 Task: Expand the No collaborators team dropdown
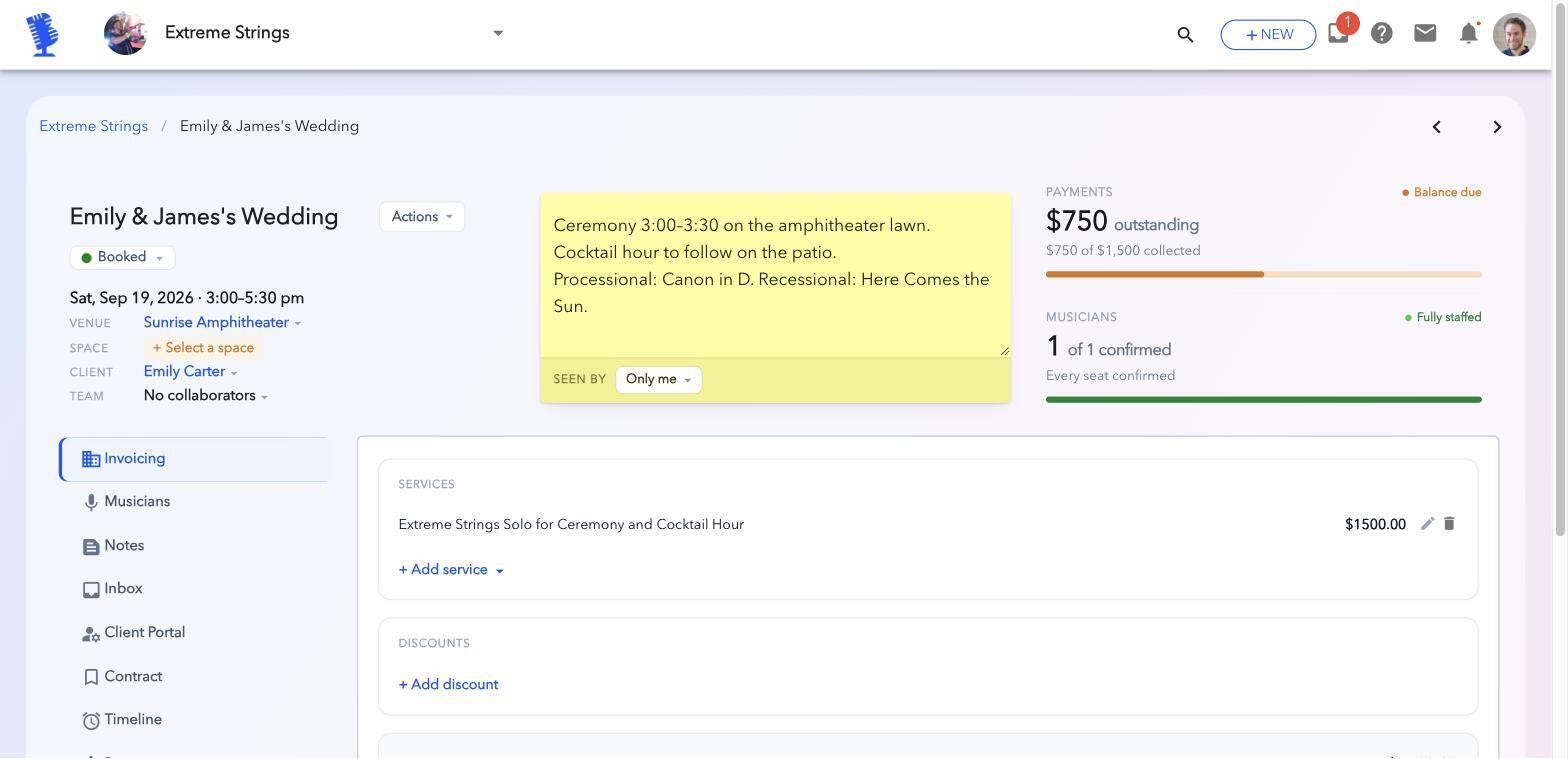pos(206,396)
